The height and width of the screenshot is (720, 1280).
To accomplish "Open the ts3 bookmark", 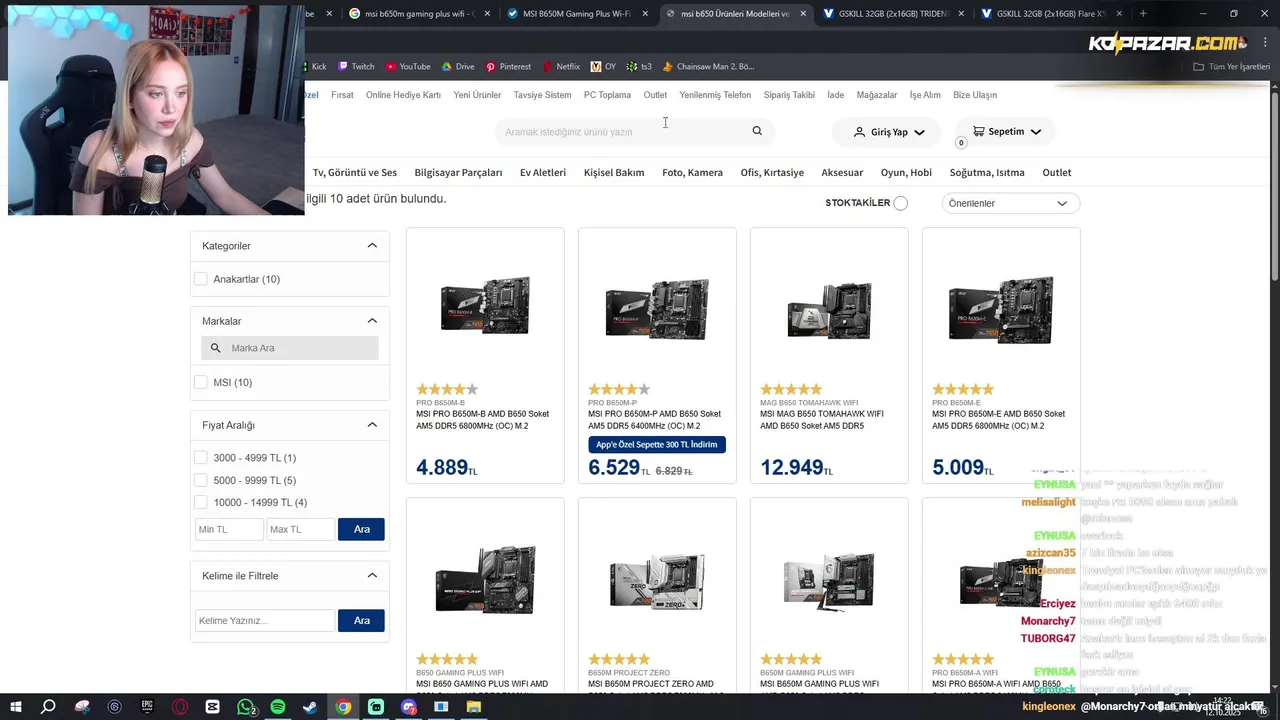I will [639, 67].
